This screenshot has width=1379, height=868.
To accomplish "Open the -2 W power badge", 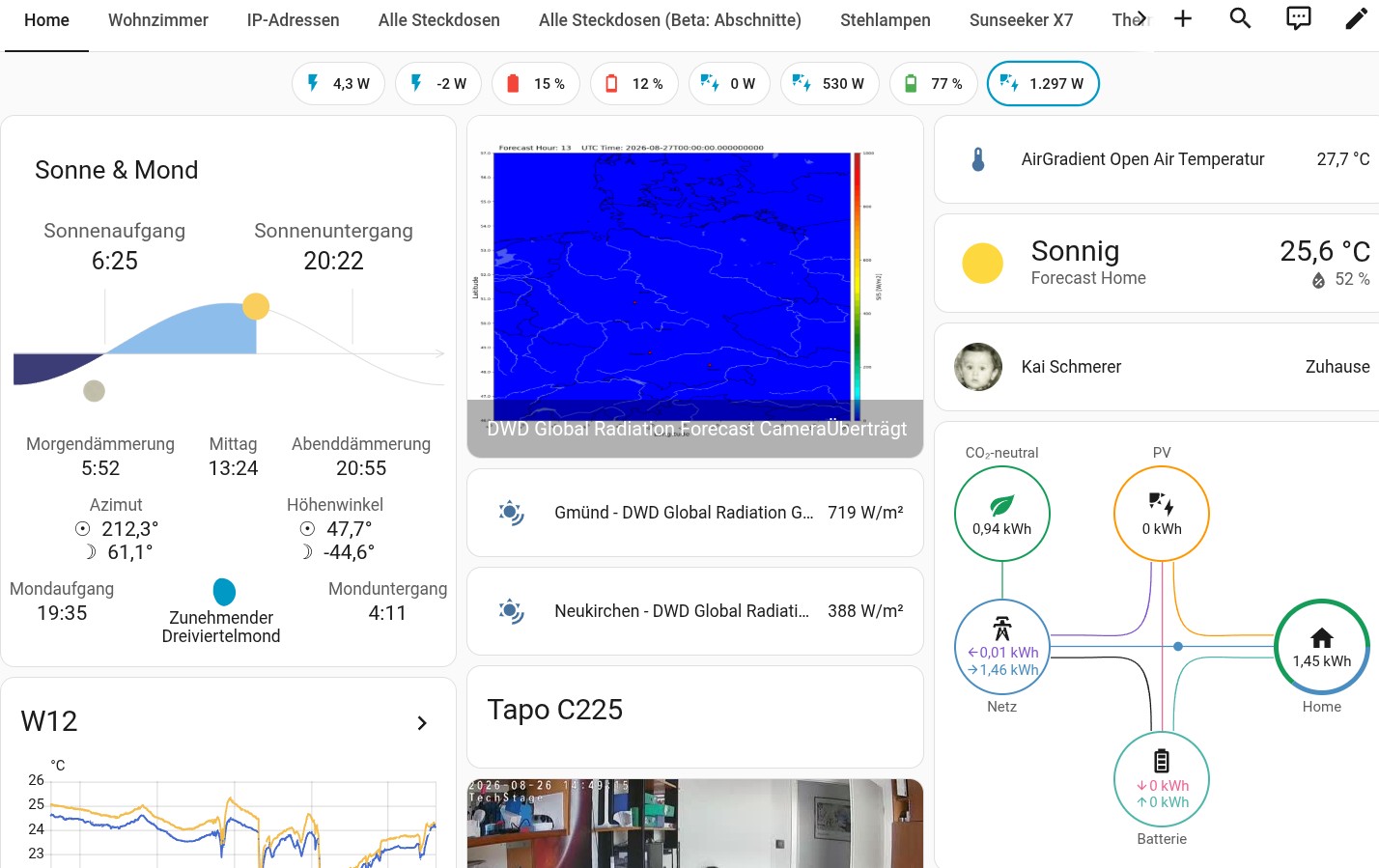I will click(x=438, y=83).
